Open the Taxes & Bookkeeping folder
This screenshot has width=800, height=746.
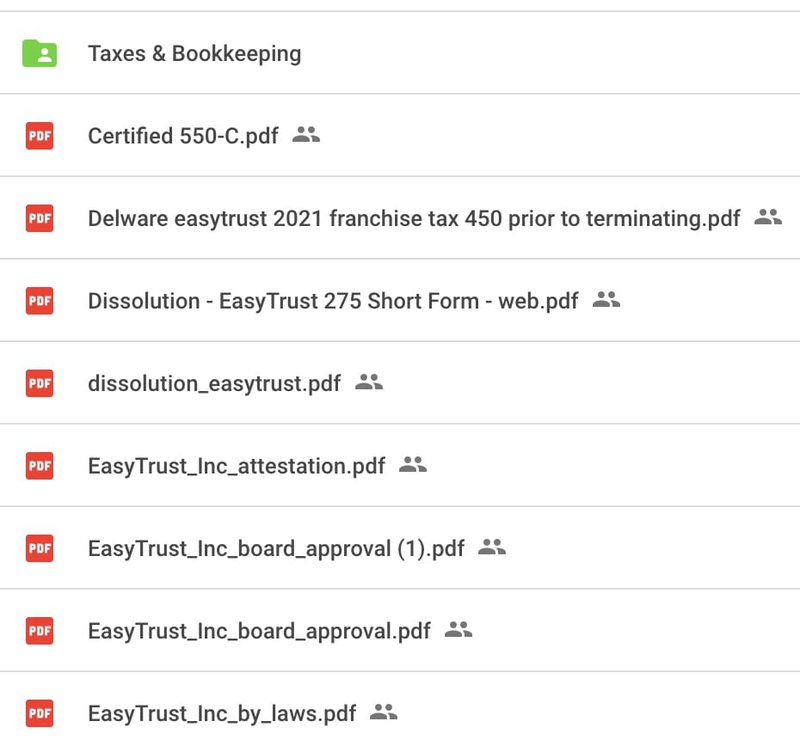[x=194, y=54]
